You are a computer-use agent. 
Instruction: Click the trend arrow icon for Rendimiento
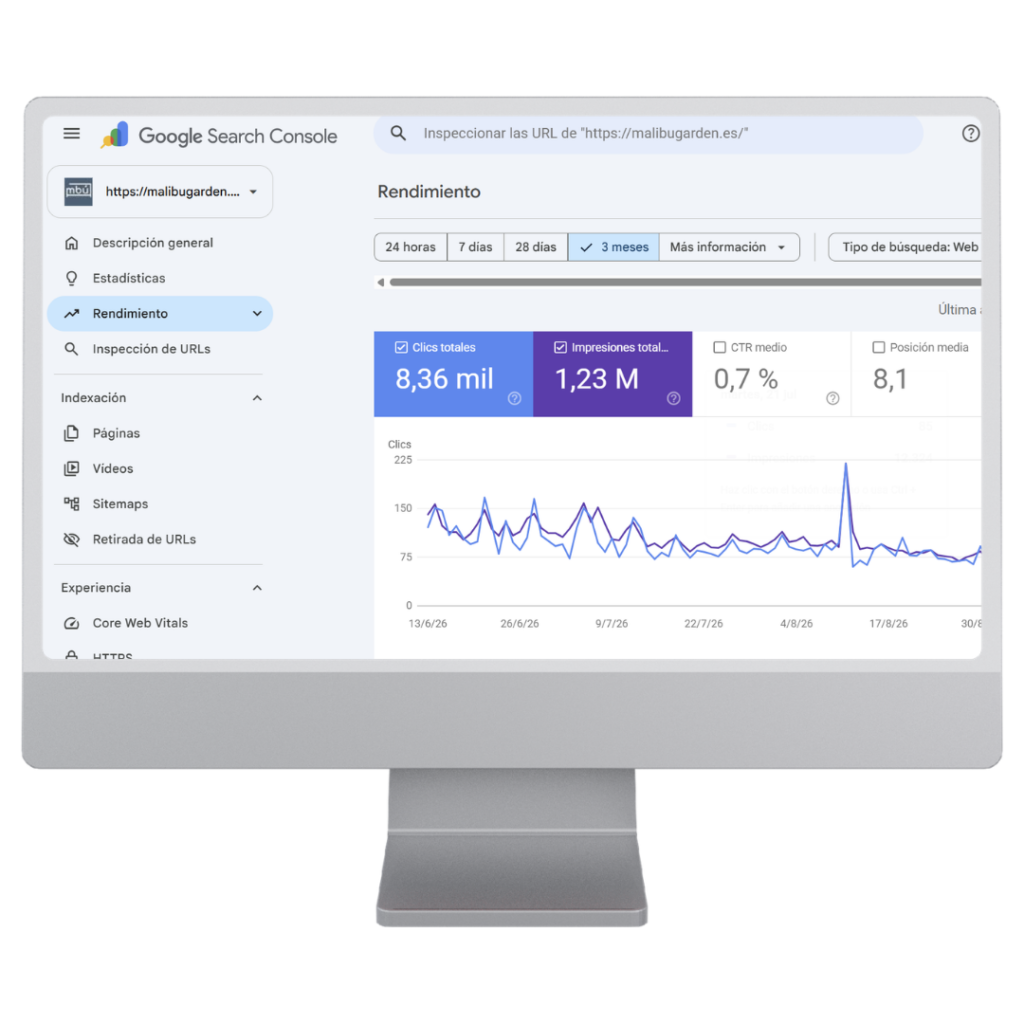coord(71,313)
